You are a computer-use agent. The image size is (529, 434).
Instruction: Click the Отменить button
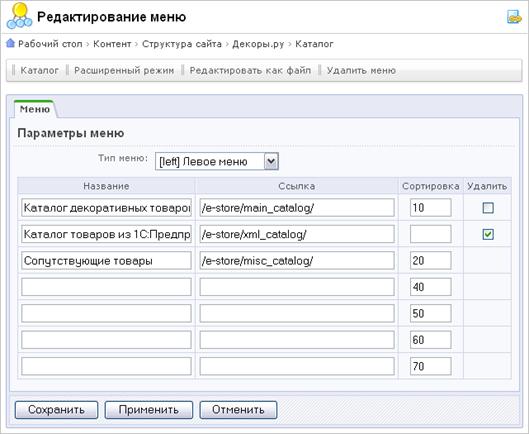(x=238, y=410)
